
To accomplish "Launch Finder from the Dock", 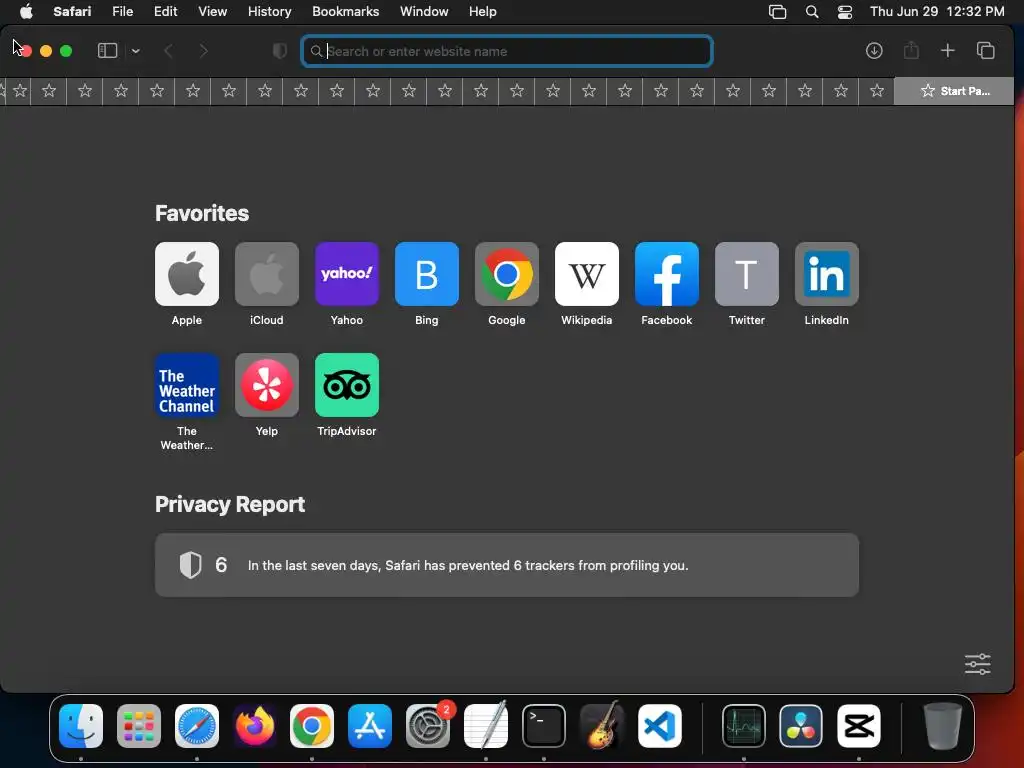I will point(81,726).
